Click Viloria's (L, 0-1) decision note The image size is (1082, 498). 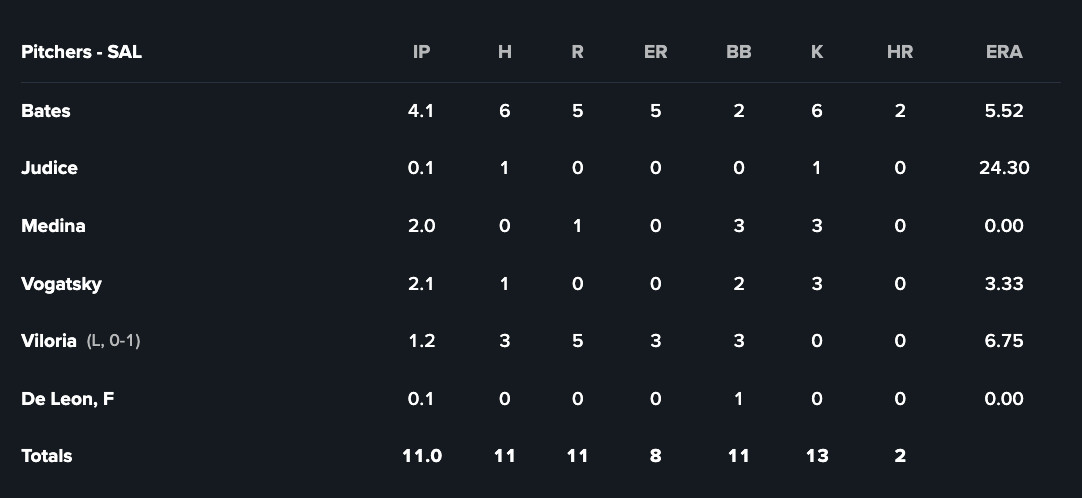pyautogui.click(x=113, y=341)
